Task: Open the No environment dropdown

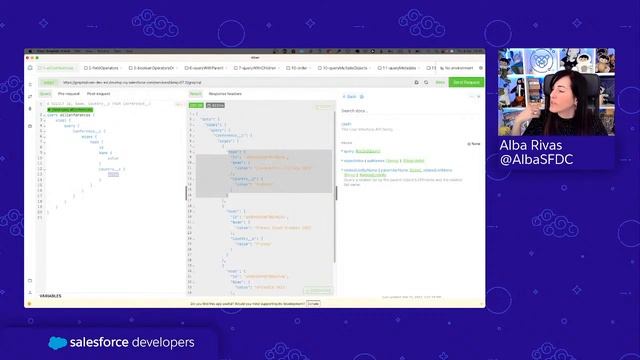Action: (x=457, y=68)
